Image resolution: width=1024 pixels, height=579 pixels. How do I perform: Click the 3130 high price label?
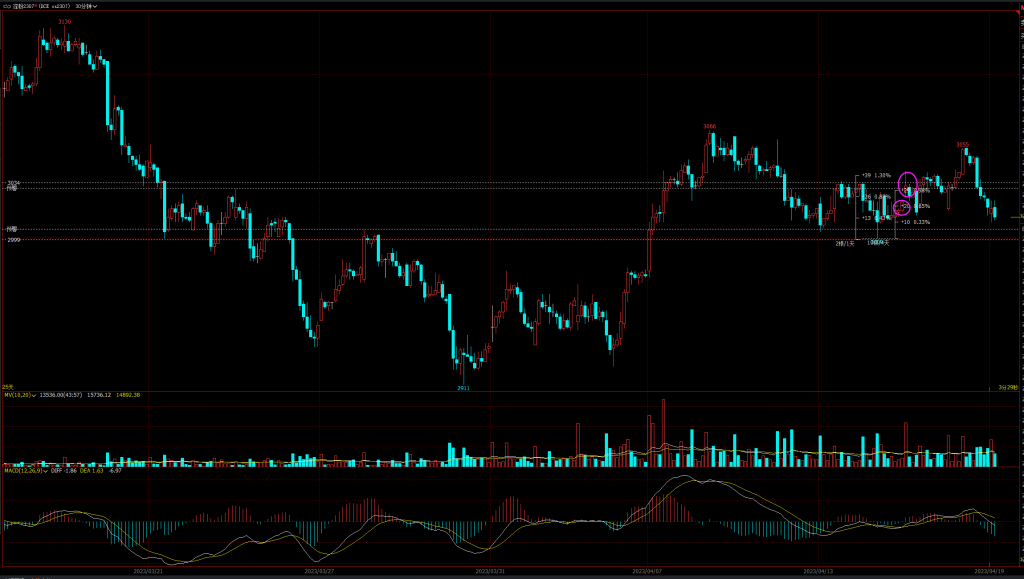[65, 21]
